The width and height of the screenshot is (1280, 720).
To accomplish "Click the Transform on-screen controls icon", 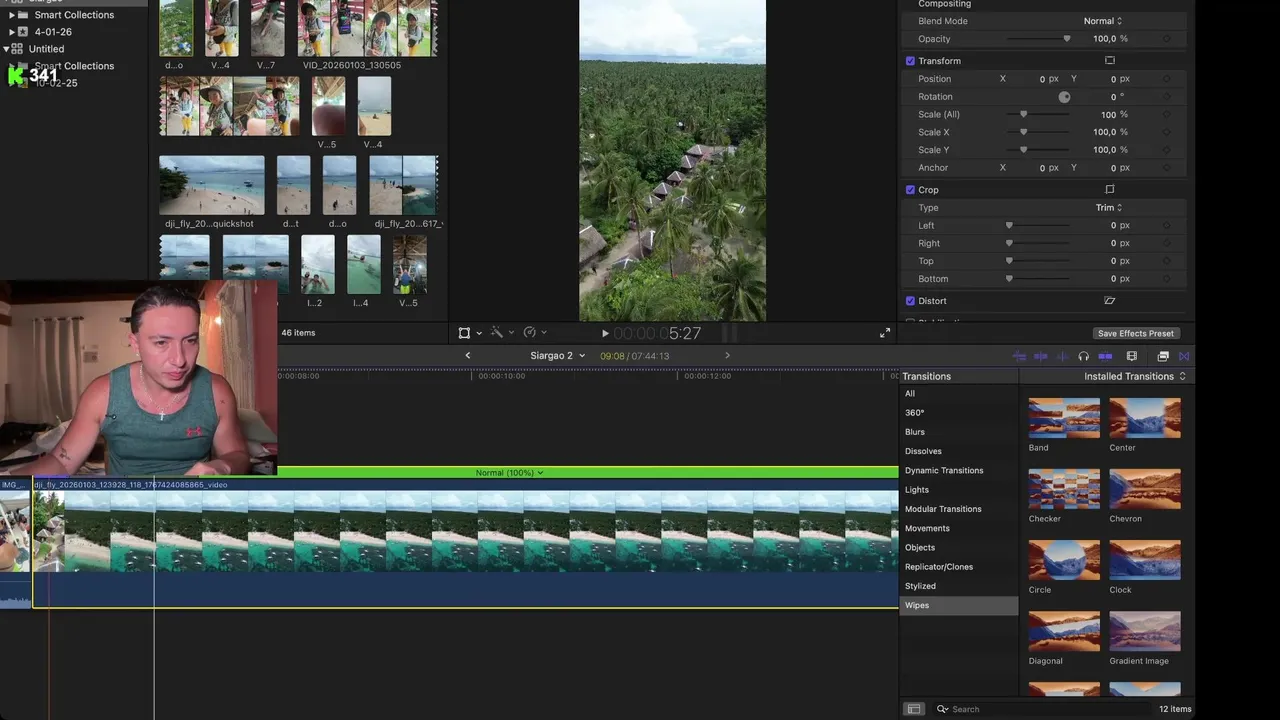I will pyautogui.click(x=1109, y=61).
